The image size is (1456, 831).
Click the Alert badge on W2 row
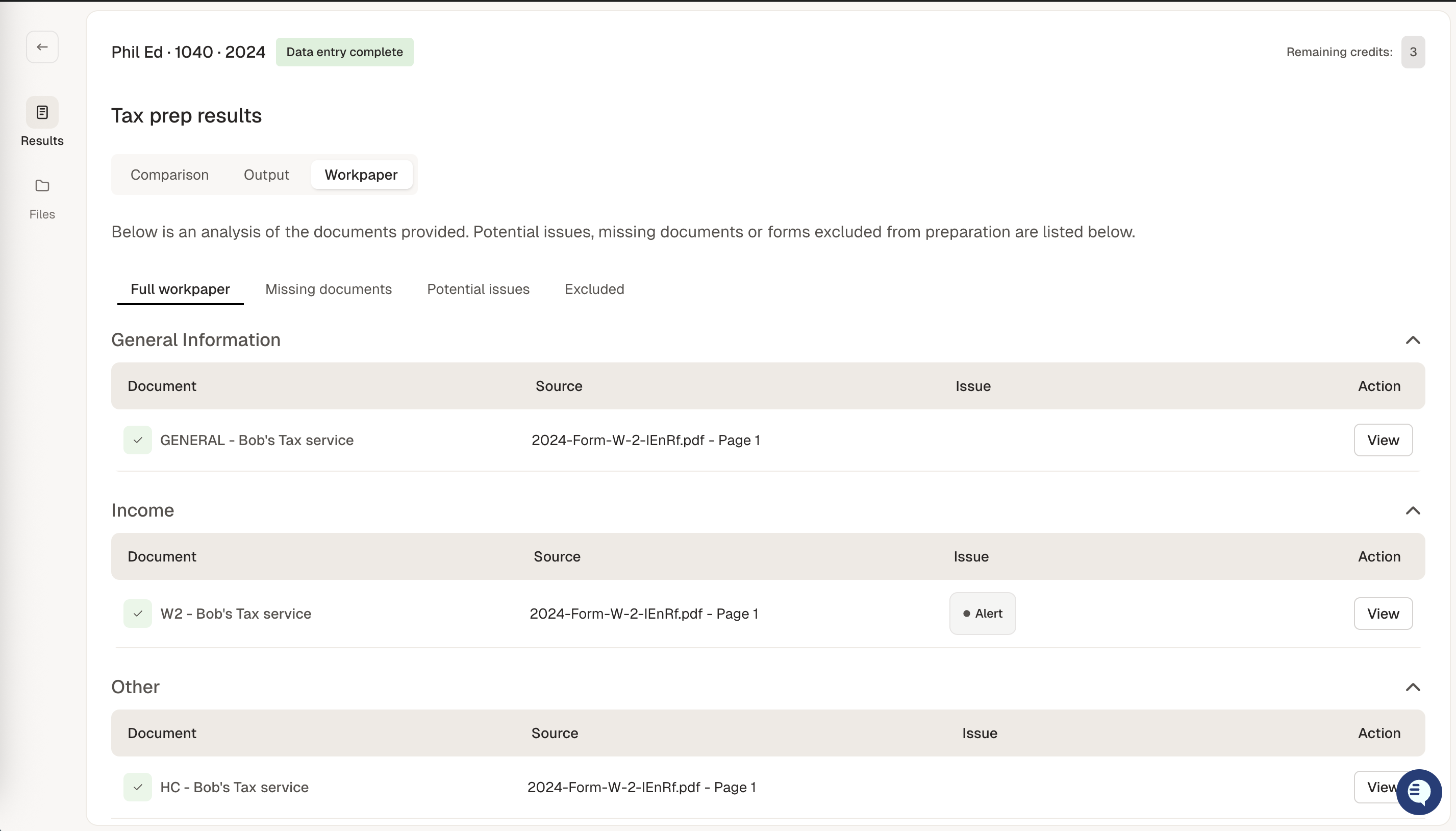[x=982, y=614]
